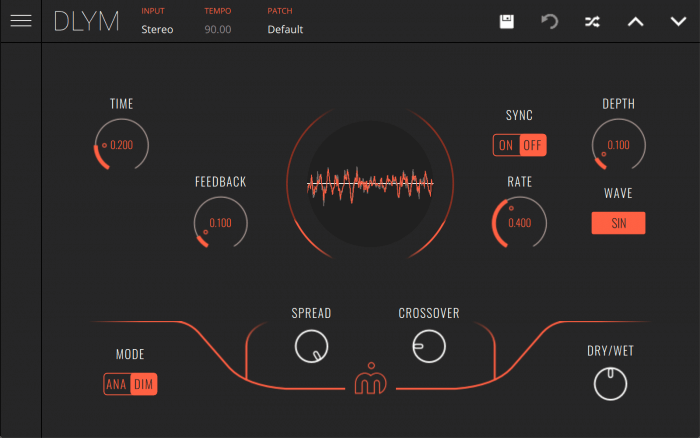Viewport: 700px width, 438px height.
Task: Turn Sync OFF
Action: tap(533, 145)
